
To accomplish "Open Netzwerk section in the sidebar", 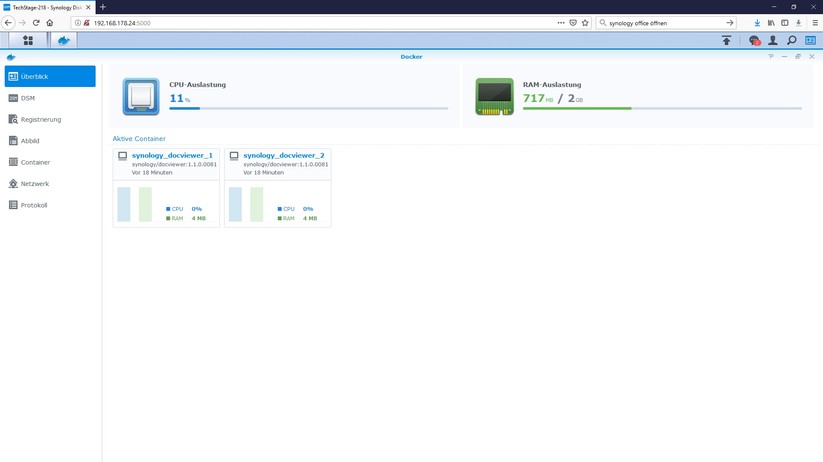I will point(35,184).
